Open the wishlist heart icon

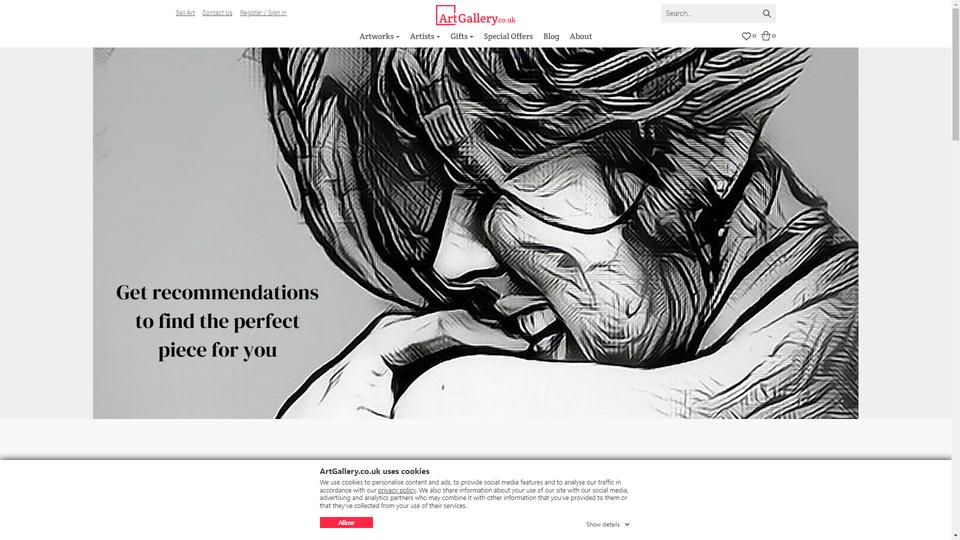tap(746, 36)
